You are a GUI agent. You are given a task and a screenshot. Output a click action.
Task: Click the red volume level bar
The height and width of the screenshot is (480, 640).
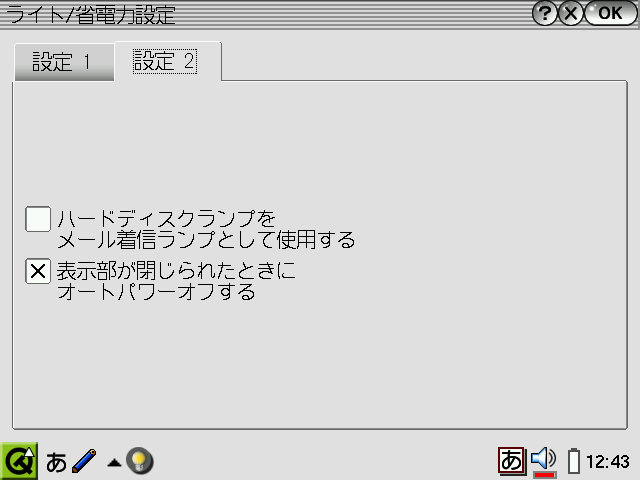(x=544, y=475)
